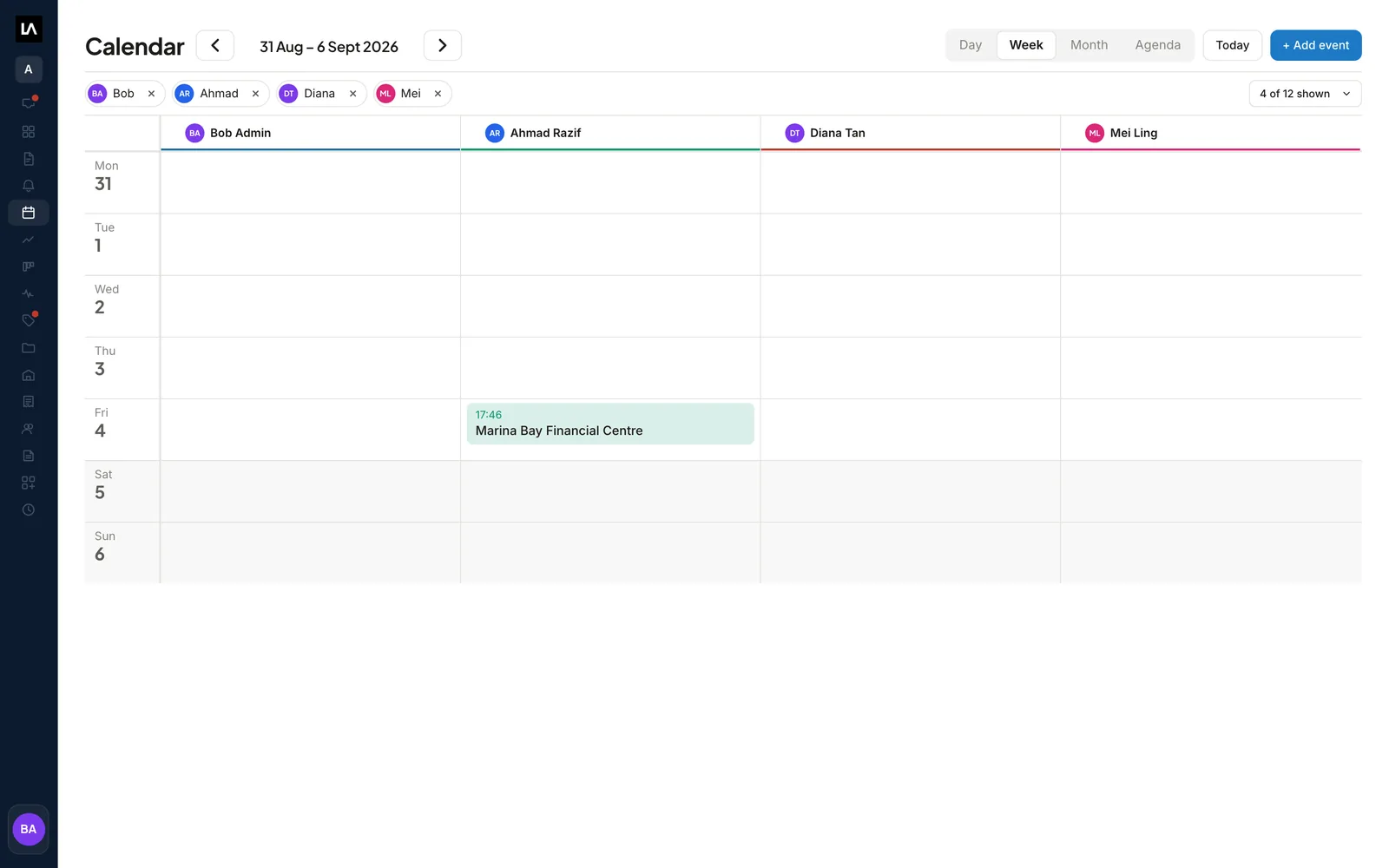
Task: Expand the '4 of 12 shown' dropdown
Action: pyautogui.click(x=1305, y=94)
